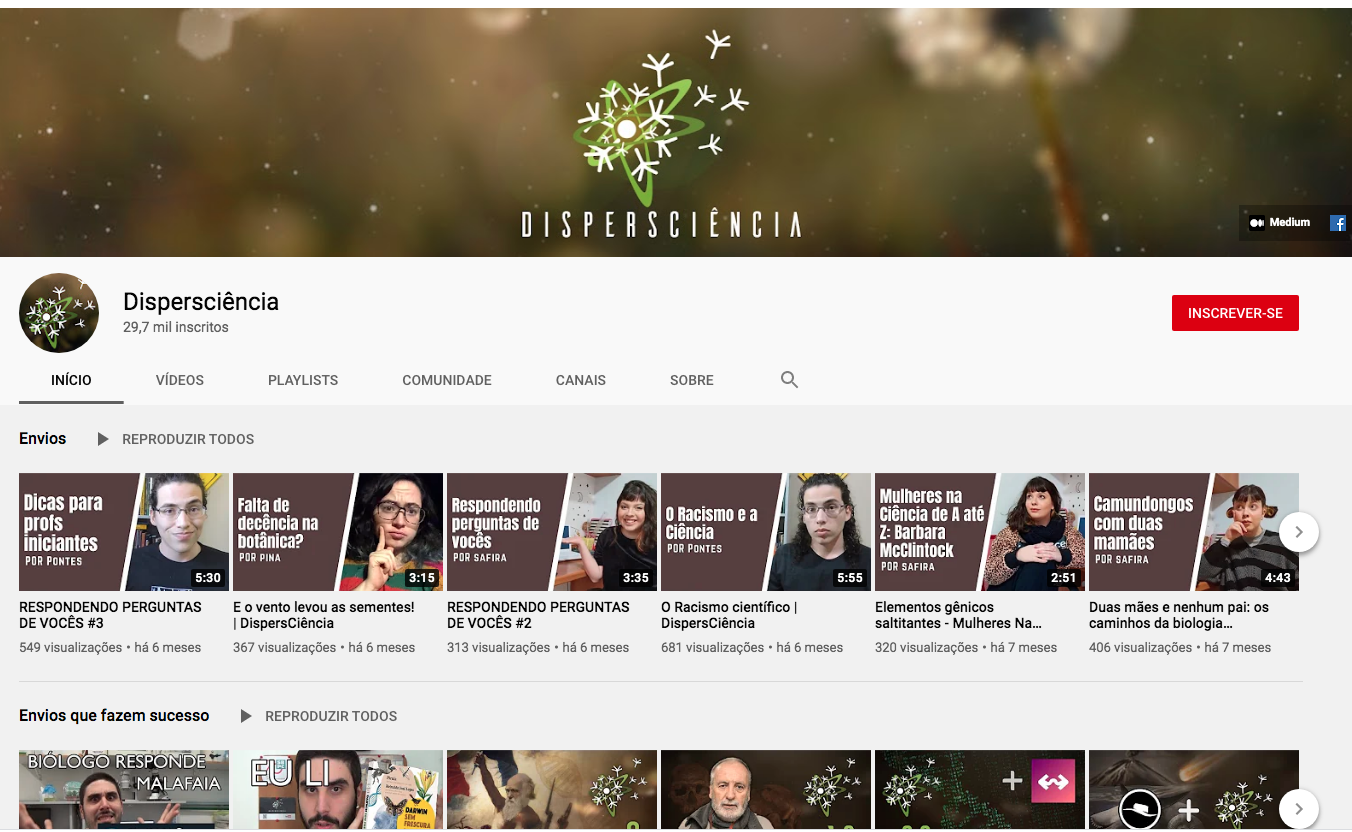Click the DISPERSCIÊNCIA banner logo
1352x832 pixels.
(x=661, y=135)
